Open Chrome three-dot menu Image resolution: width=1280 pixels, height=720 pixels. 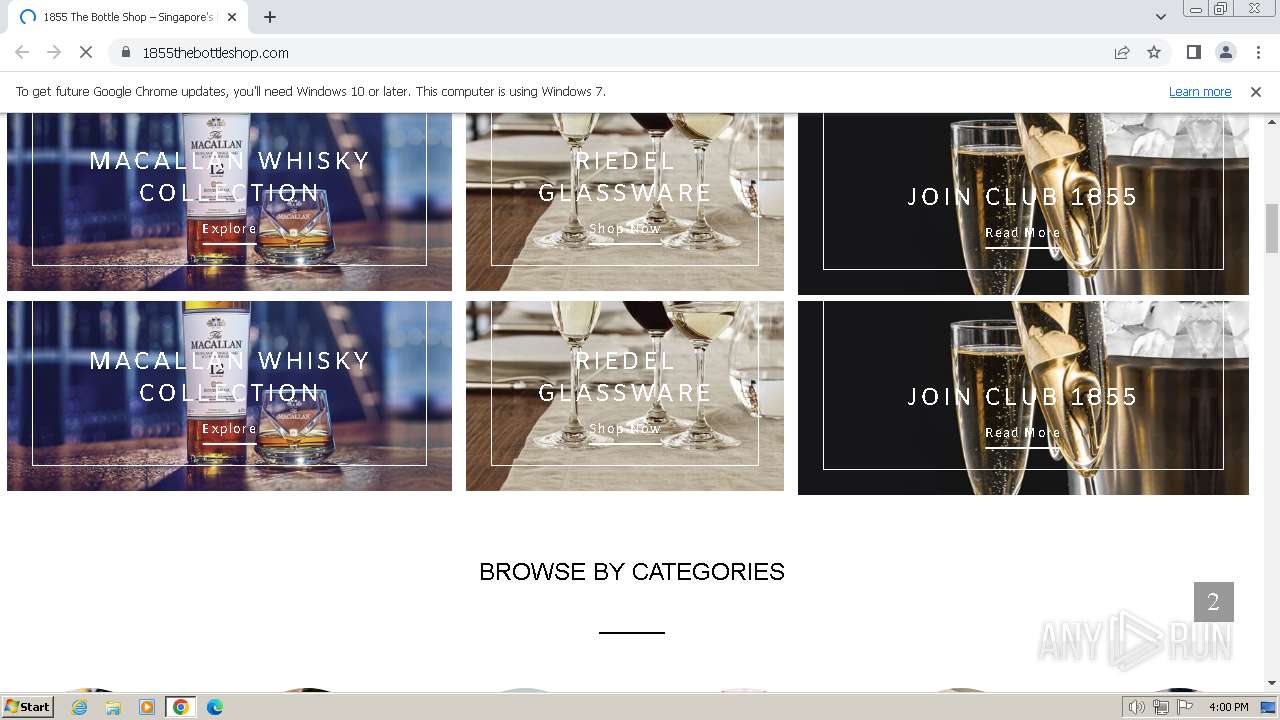tap(1258, 52)
